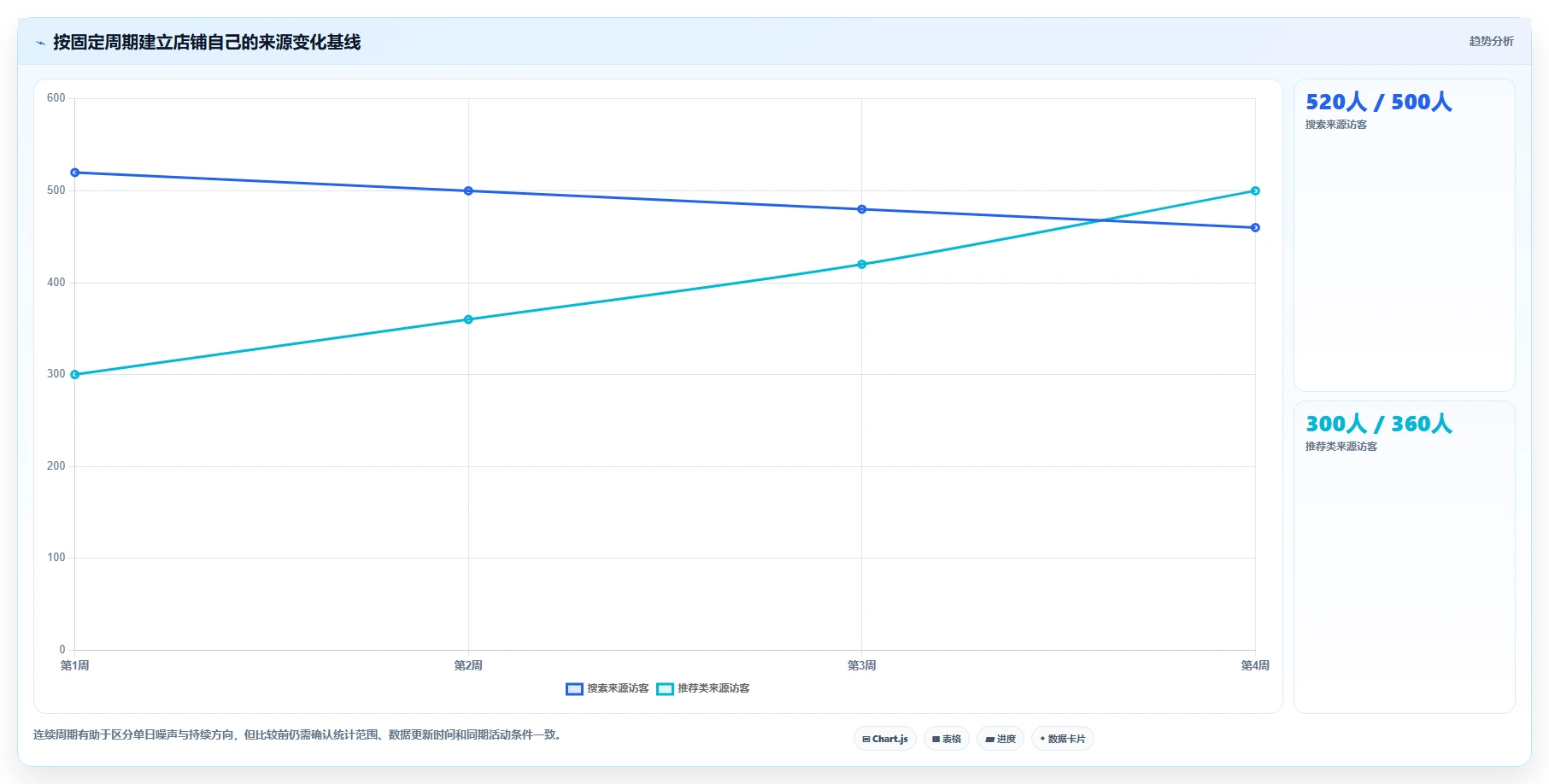Click the 500 y-axis tick label
1549x784 pixels.
point(56,190)
